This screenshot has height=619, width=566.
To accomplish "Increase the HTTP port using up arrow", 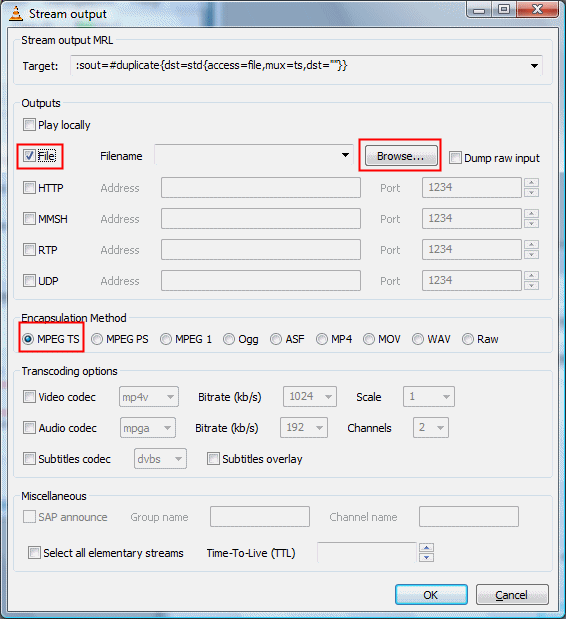I will pos(532,183).
